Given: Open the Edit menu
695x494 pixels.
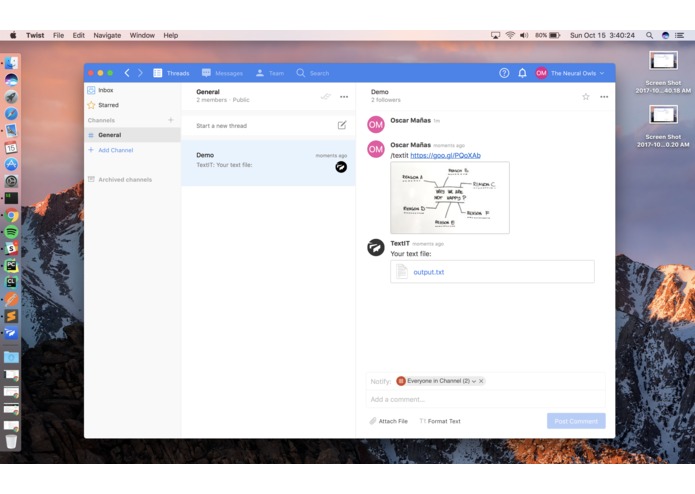Looking at the screenshot, I should point(78,35).
